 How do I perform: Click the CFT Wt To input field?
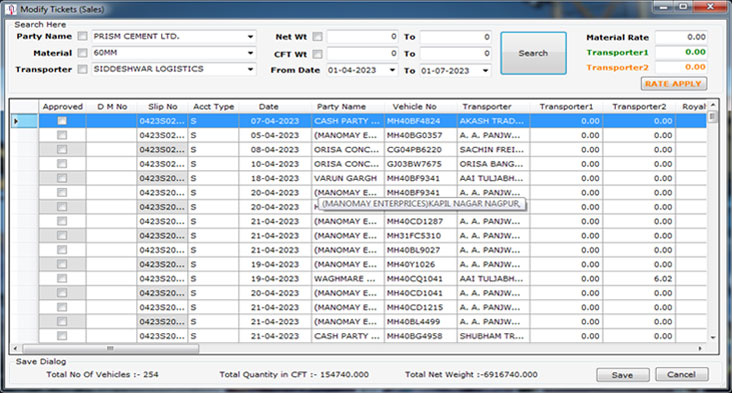click(456, 54)
